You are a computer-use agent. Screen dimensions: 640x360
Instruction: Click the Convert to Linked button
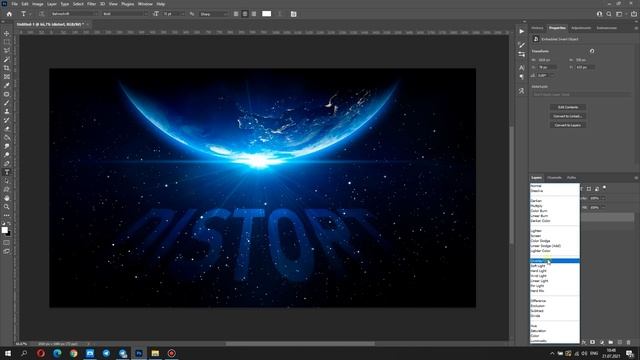(568, 116)
